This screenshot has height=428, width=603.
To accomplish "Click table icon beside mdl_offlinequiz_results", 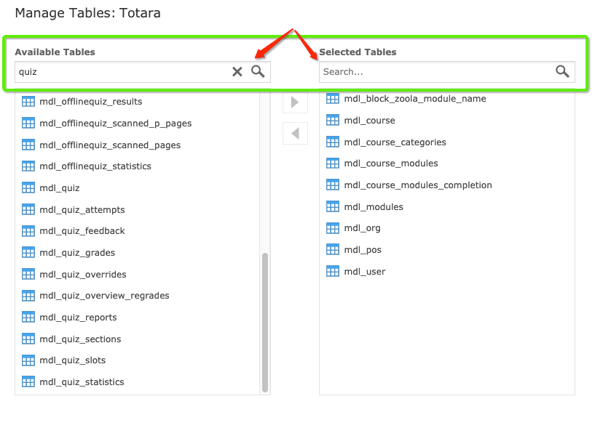I will click(28, 102).
